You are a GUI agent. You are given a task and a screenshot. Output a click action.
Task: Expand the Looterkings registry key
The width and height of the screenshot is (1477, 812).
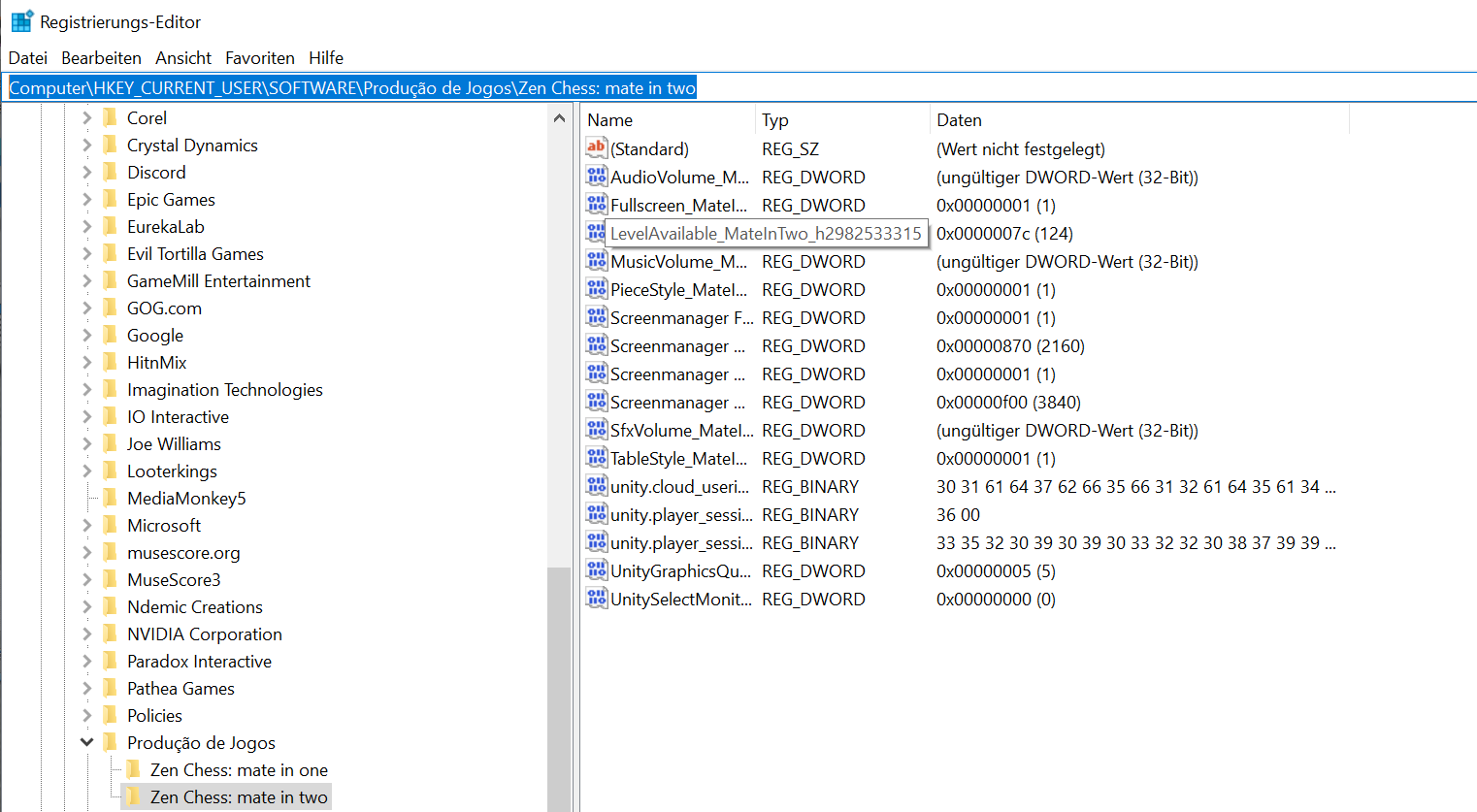tap(86, 471)
